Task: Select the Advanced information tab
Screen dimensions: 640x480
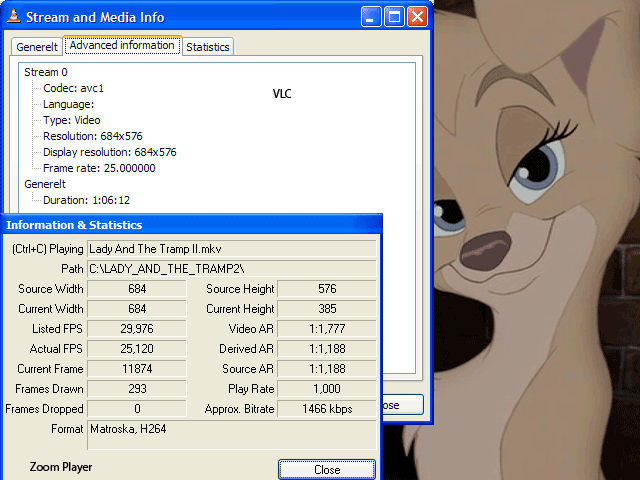Action: 122,45
